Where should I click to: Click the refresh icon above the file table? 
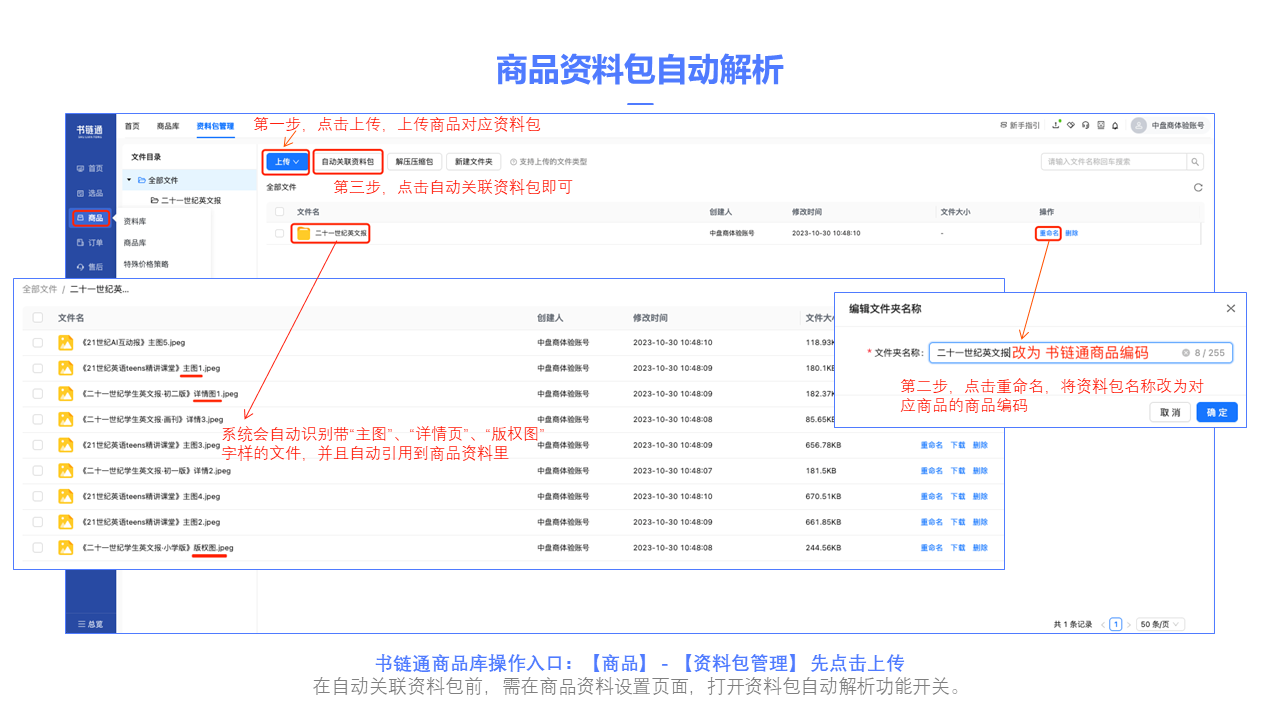click(x=1198, y=187)
